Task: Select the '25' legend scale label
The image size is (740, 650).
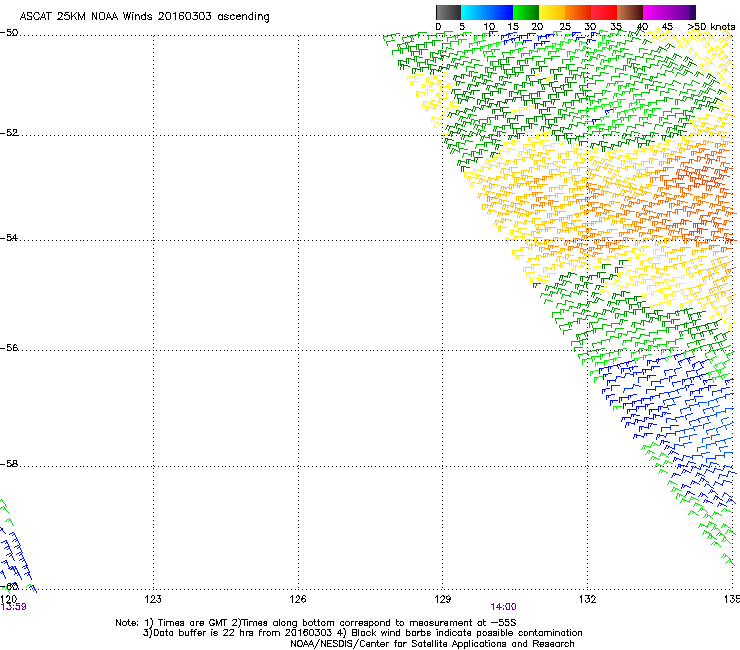Action: pyautogui.click(x=565, y=26)
